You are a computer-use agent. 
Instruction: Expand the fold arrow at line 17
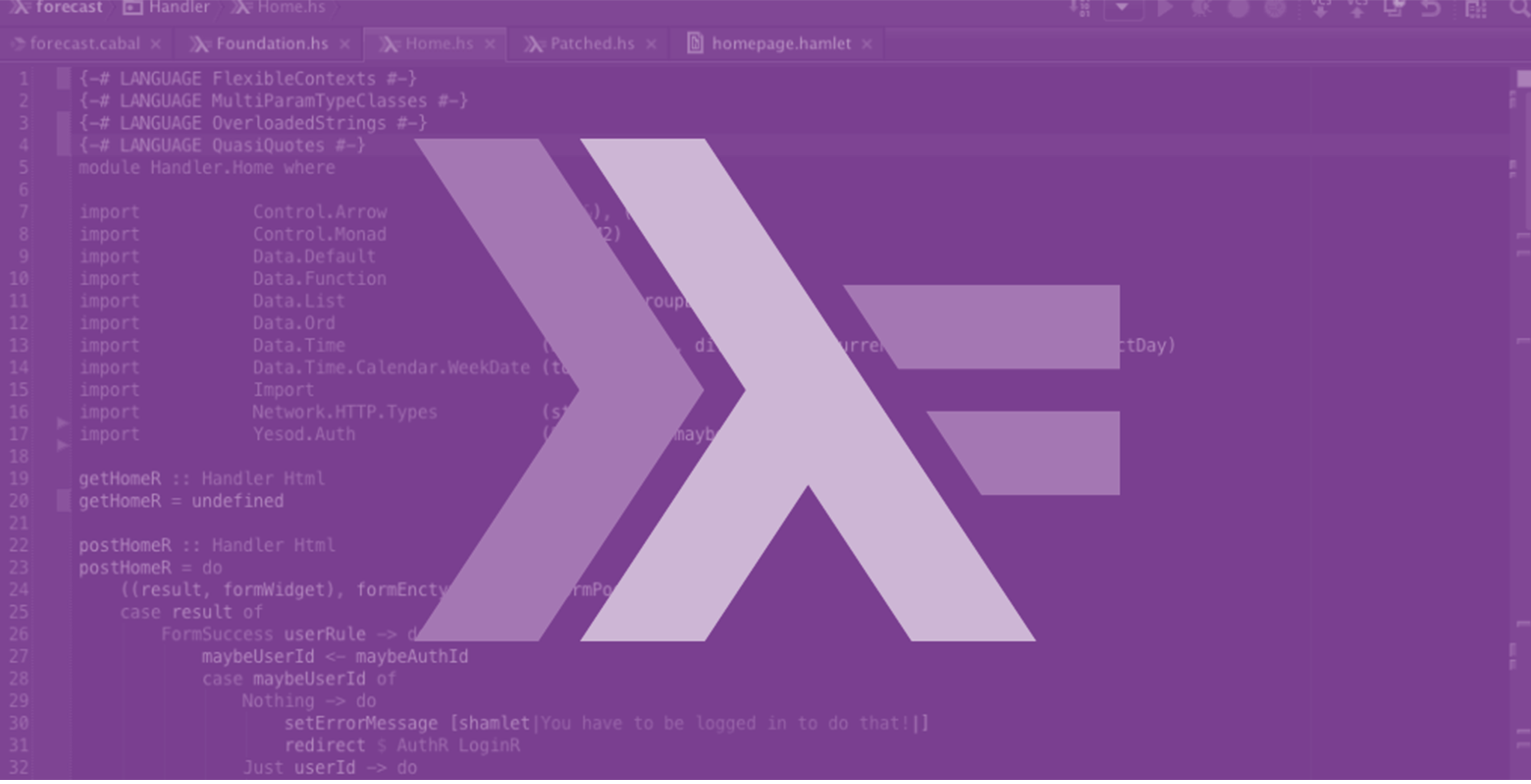click(x=62, y=423)
